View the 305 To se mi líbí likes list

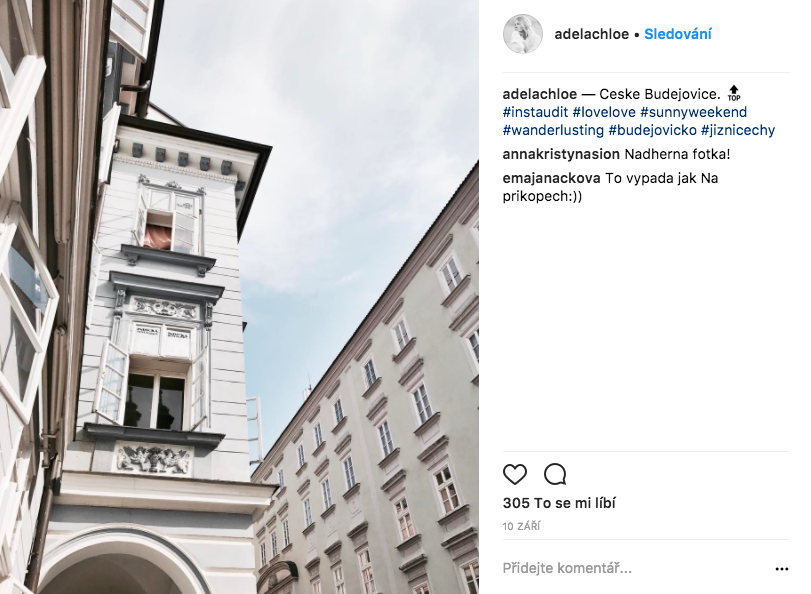559,503
